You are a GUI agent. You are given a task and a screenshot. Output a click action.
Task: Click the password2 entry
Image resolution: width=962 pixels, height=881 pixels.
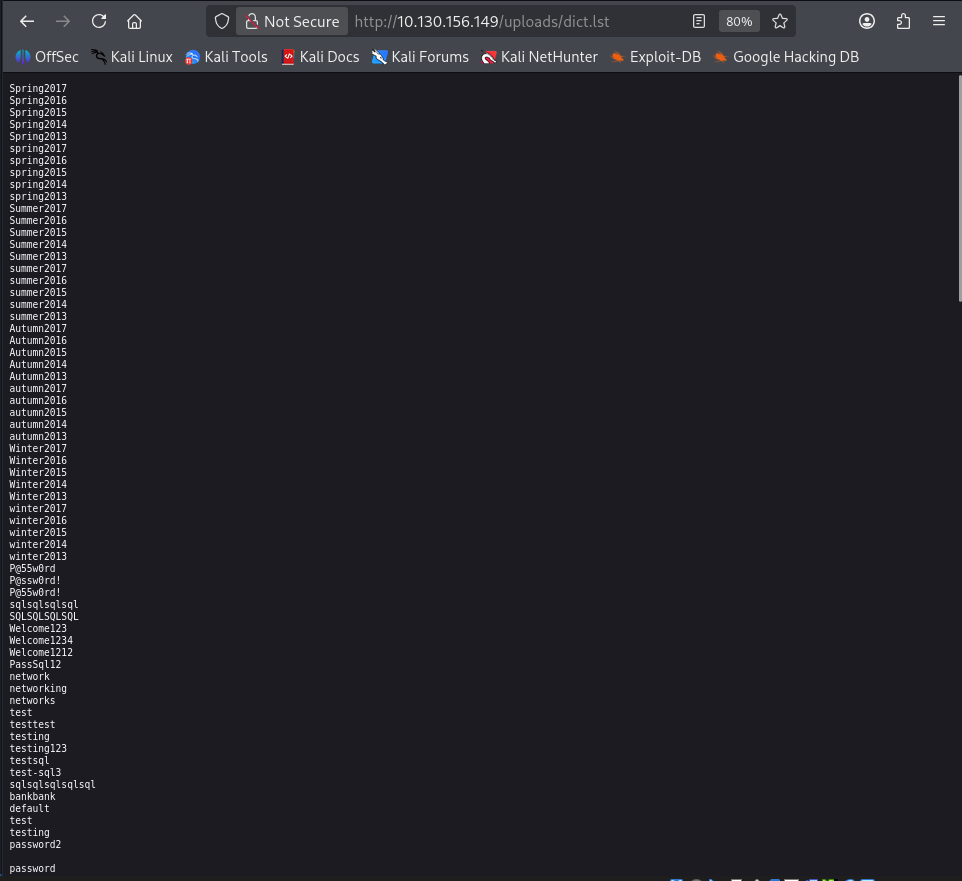[35, 845]
